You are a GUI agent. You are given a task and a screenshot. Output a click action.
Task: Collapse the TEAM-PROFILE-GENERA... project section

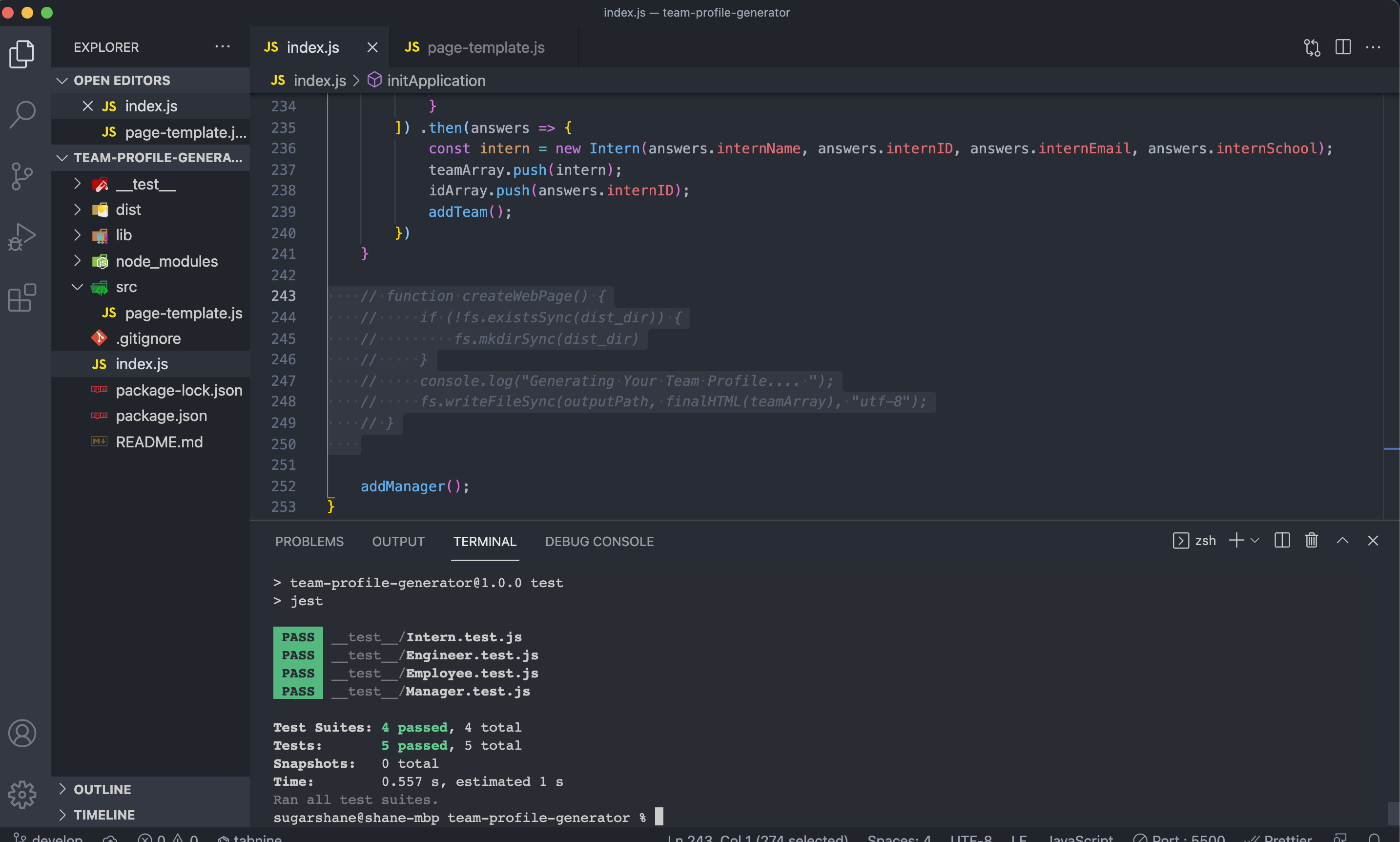[62, 158]
